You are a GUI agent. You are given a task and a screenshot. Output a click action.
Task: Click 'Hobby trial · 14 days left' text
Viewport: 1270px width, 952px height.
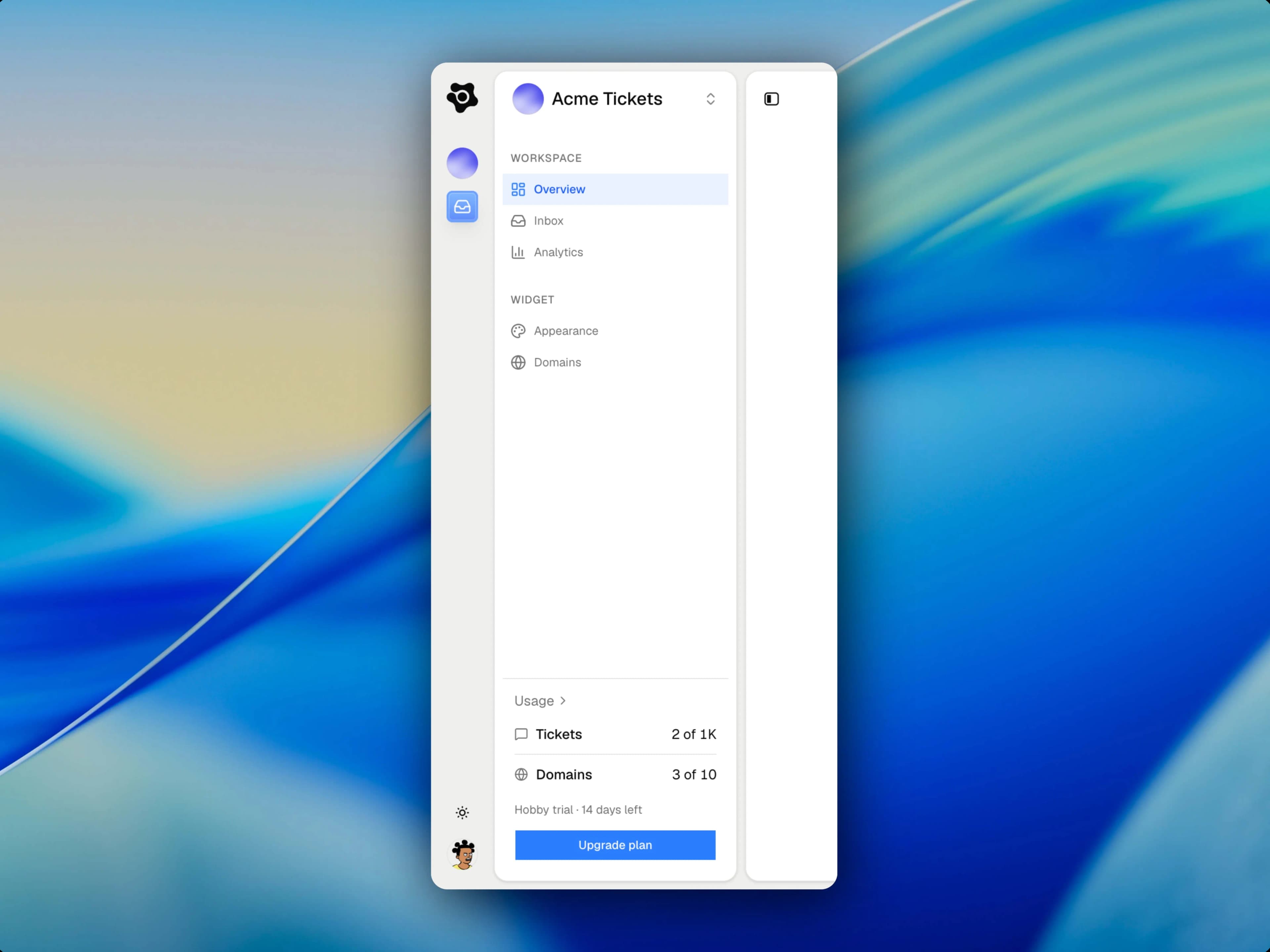[x=577, y=810]
